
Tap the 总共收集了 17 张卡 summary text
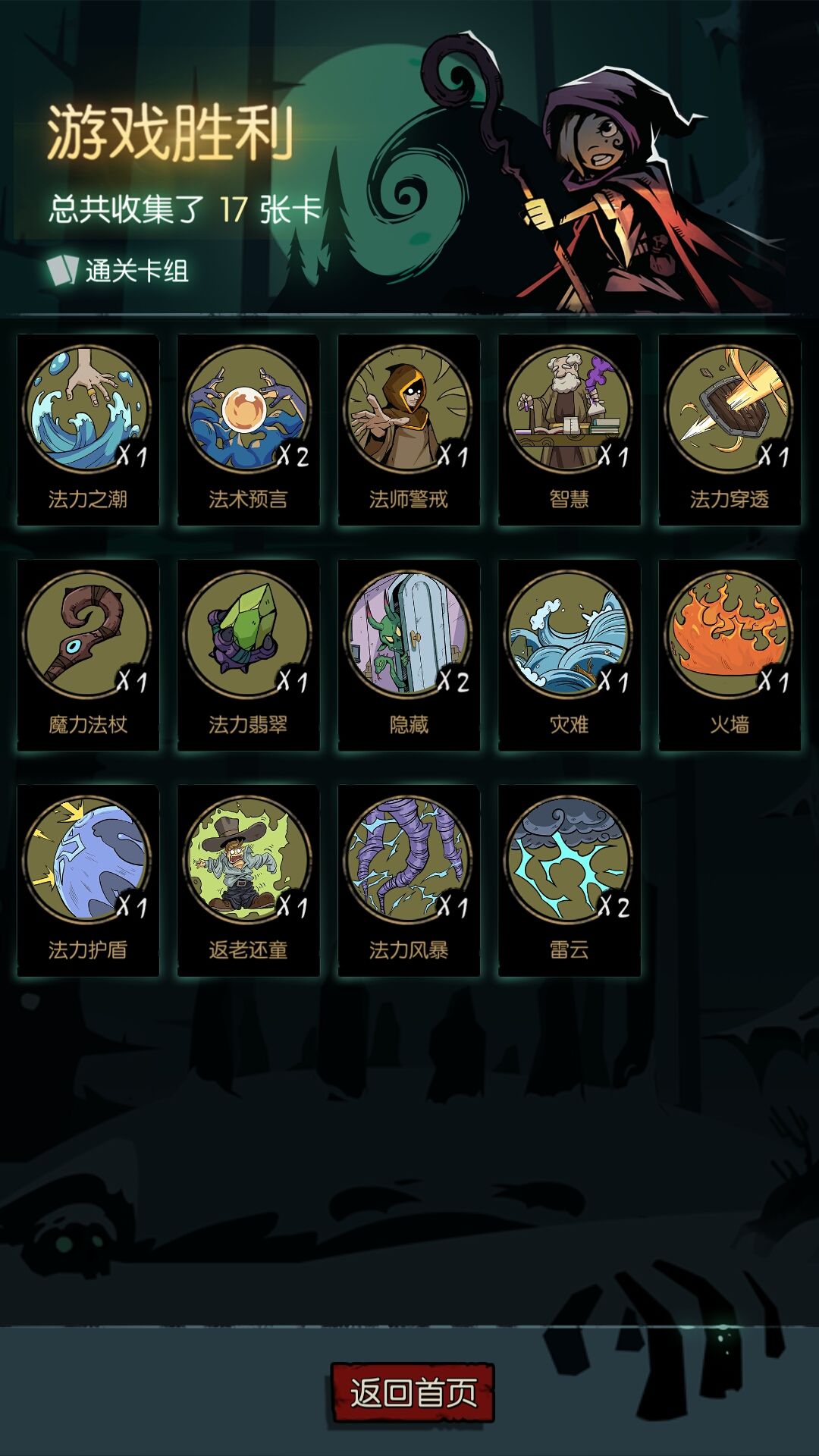(x=186, y=209)
